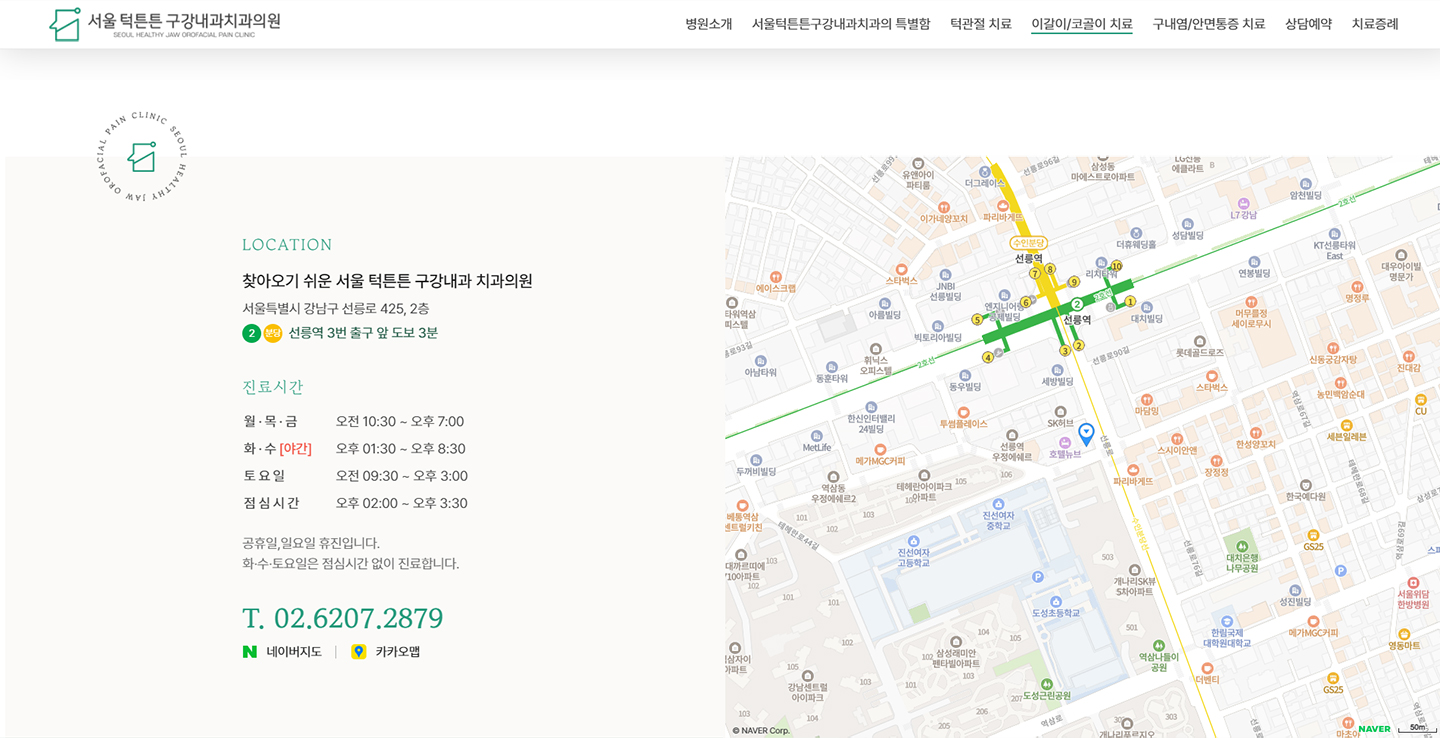Open the 턱관절 치료 menu

click(980, 24)
